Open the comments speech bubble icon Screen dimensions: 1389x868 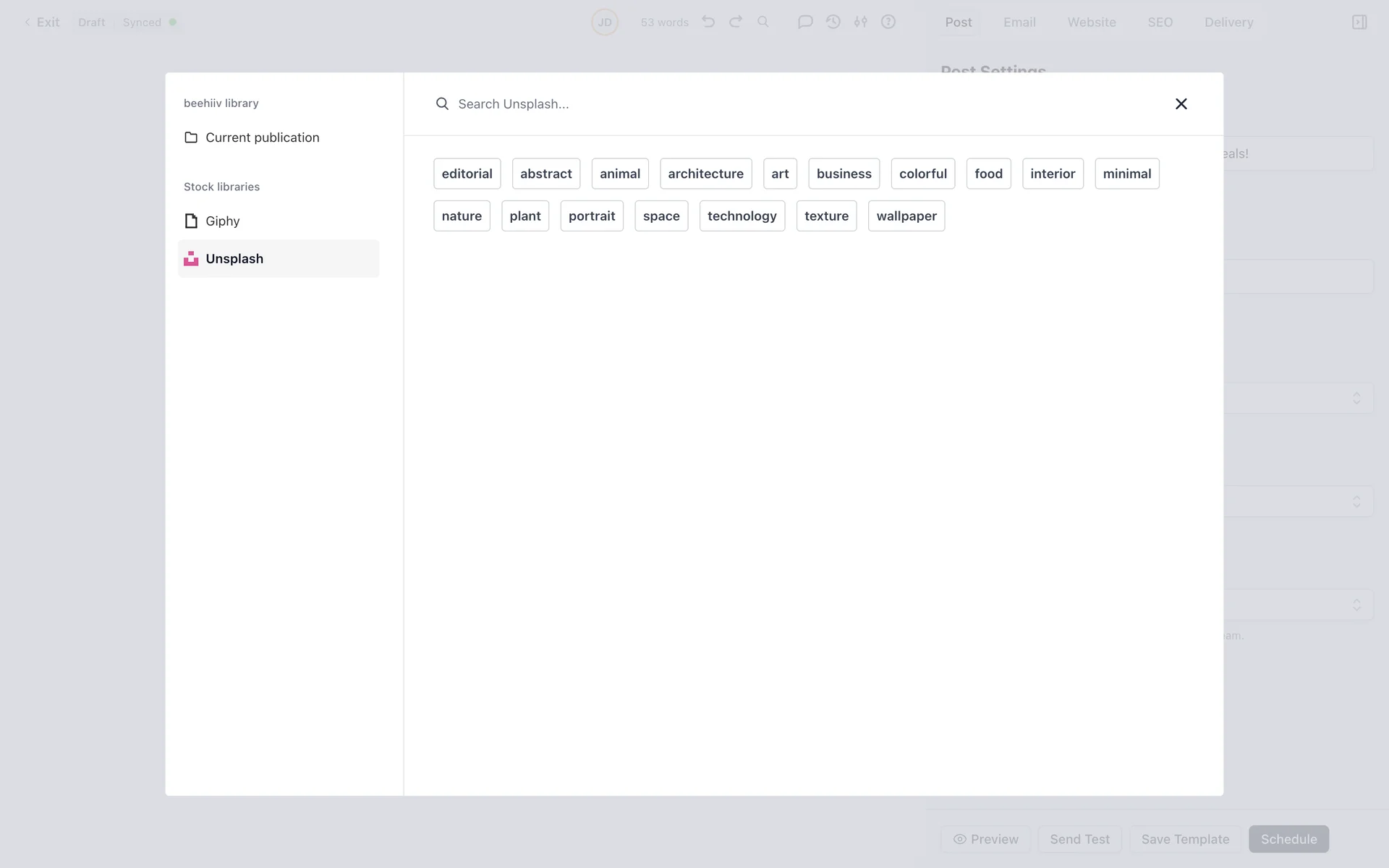(x=804, y=22)
